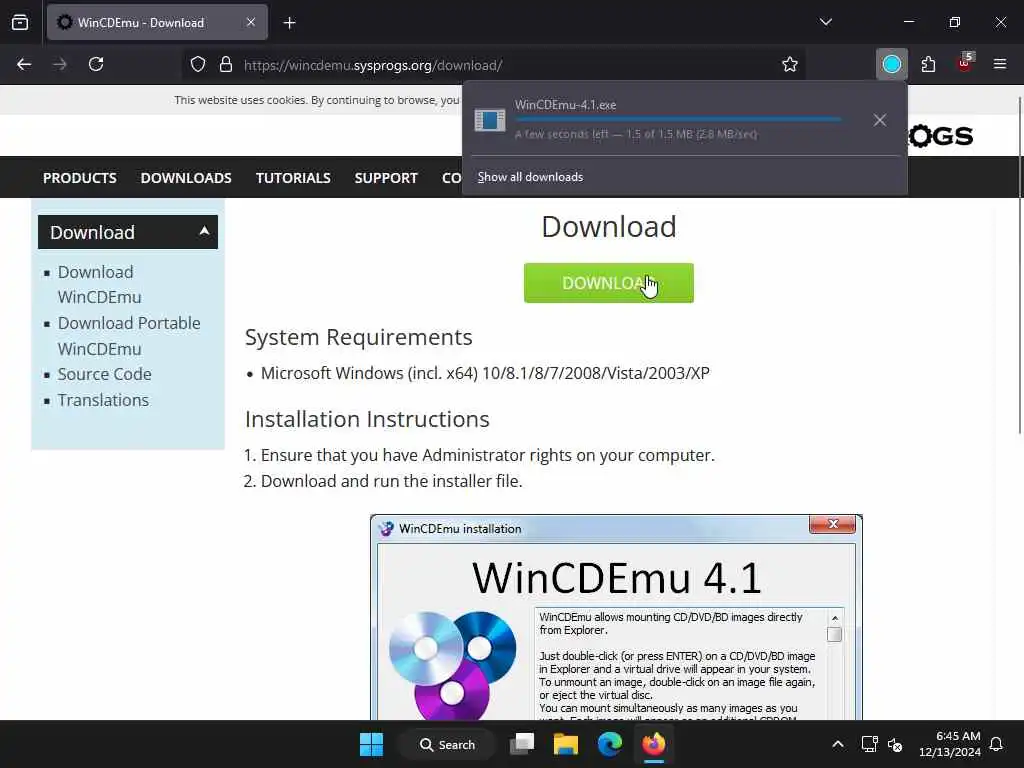The width and height of the screenshot is (1024, 768).
Task: Click the browser address bar URL
Action: pyautogui.click(x=373, y=65)
